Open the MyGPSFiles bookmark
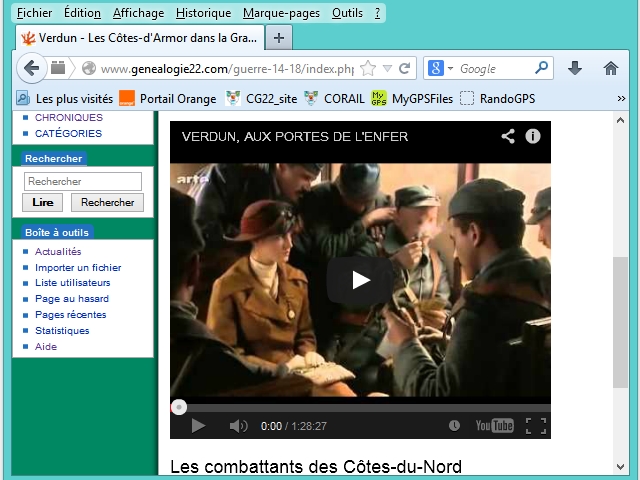Image resolution: width=640 pixels, height=480 pixels. (x=412, y=99)
